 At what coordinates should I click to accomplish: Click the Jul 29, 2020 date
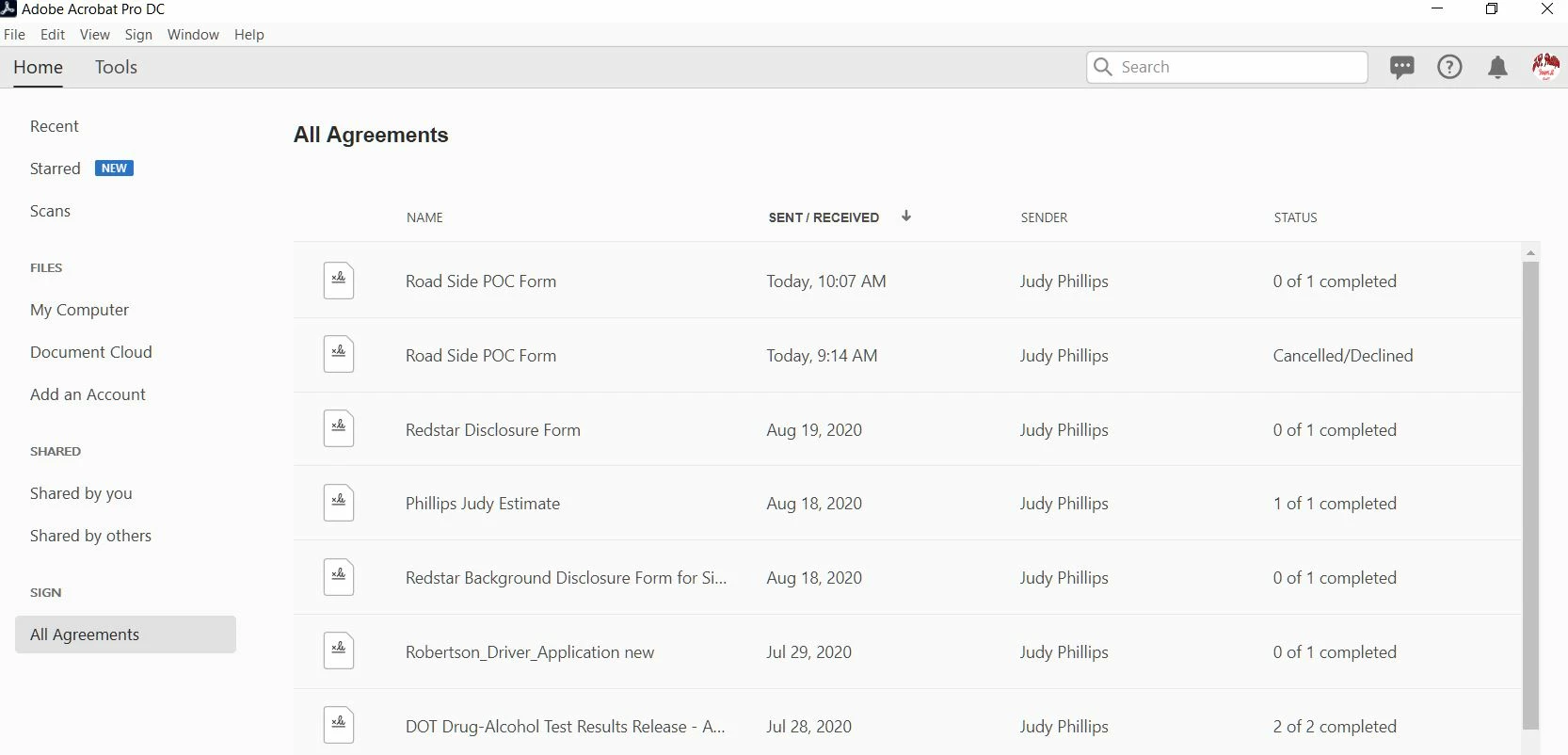pyautogui.click(x=809, y=652)
